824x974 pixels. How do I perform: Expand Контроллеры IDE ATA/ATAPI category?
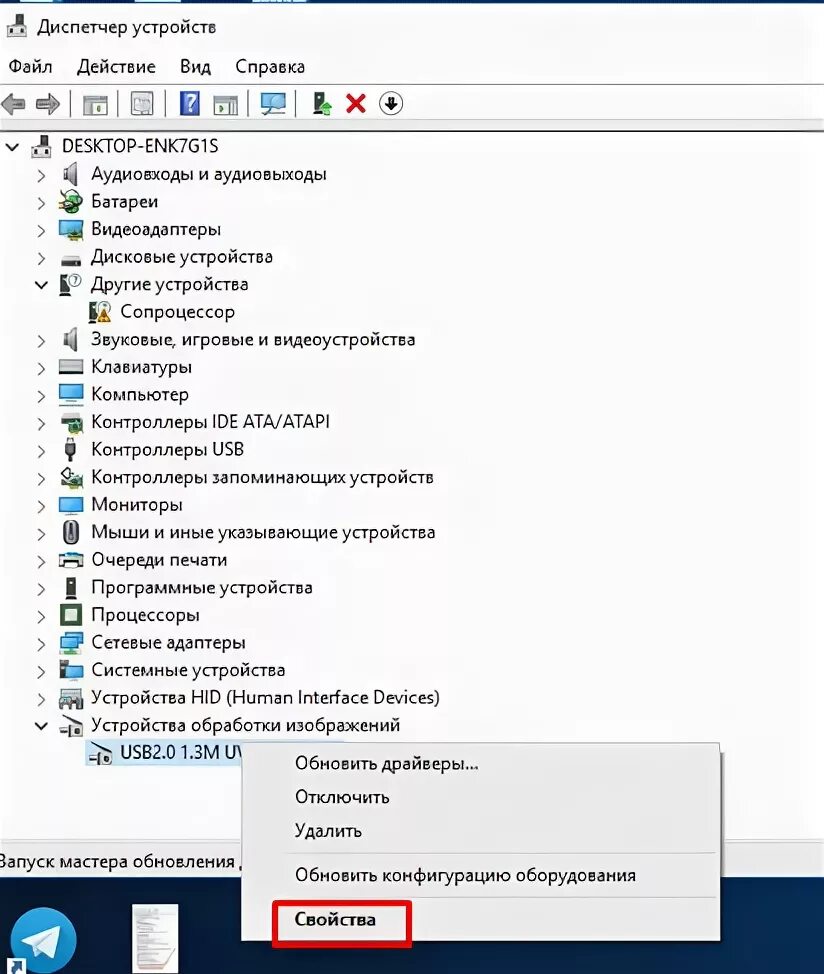pyautogui.click(x=41, y=423)
